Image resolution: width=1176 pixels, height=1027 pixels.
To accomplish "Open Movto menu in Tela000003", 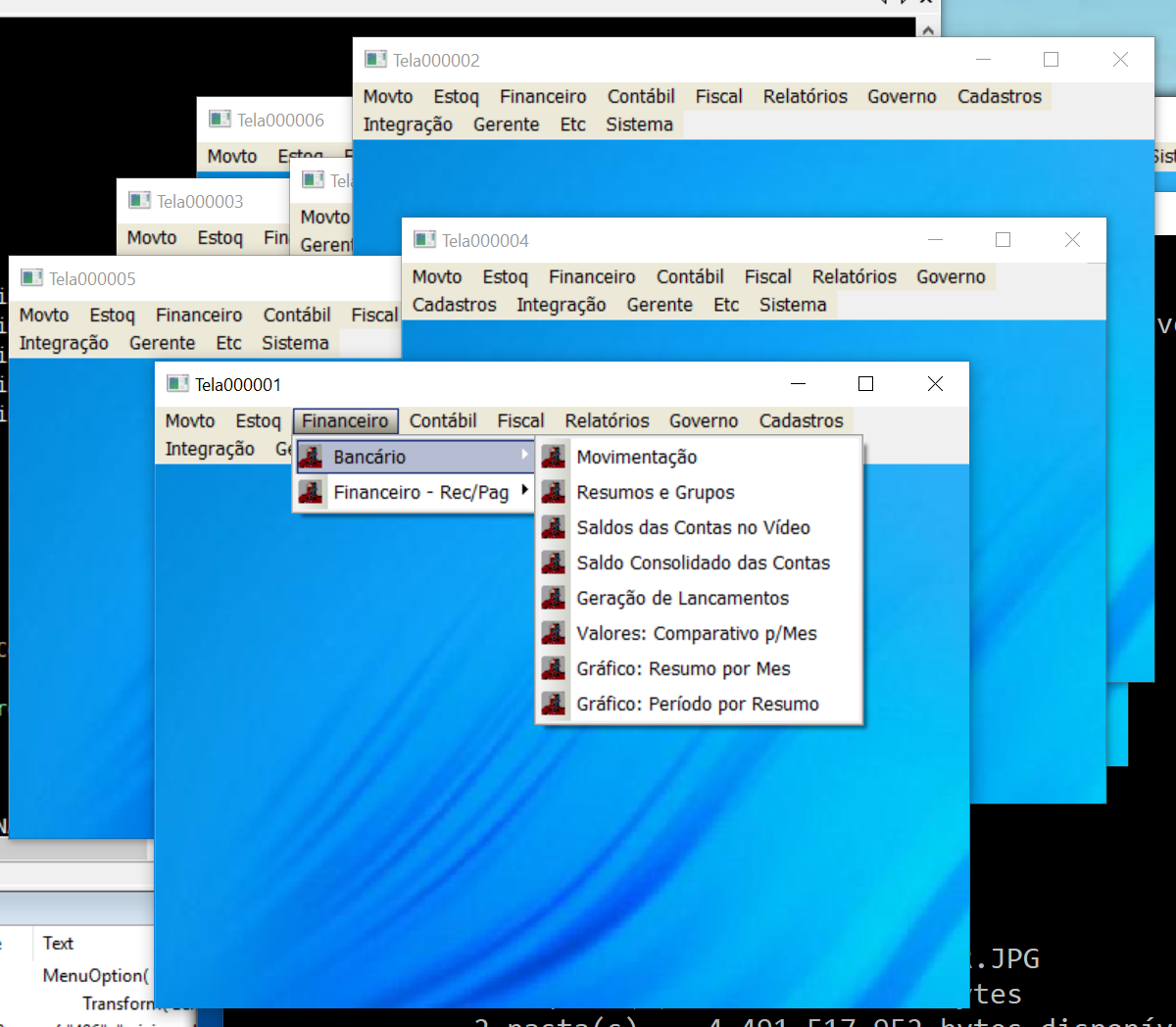I will [x=152, y=237].
